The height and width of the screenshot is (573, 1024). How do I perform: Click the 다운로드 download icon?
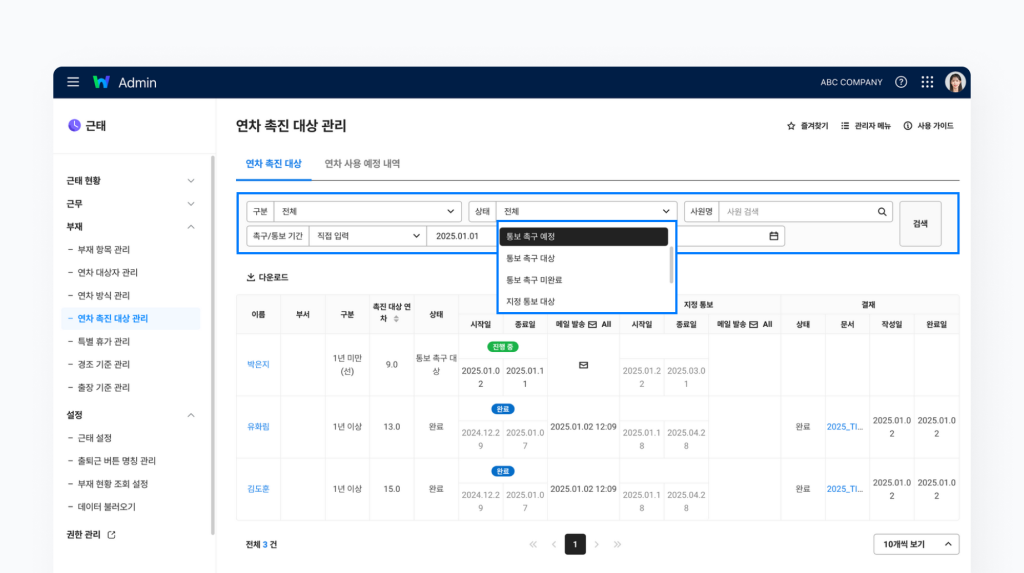(251, 278)
